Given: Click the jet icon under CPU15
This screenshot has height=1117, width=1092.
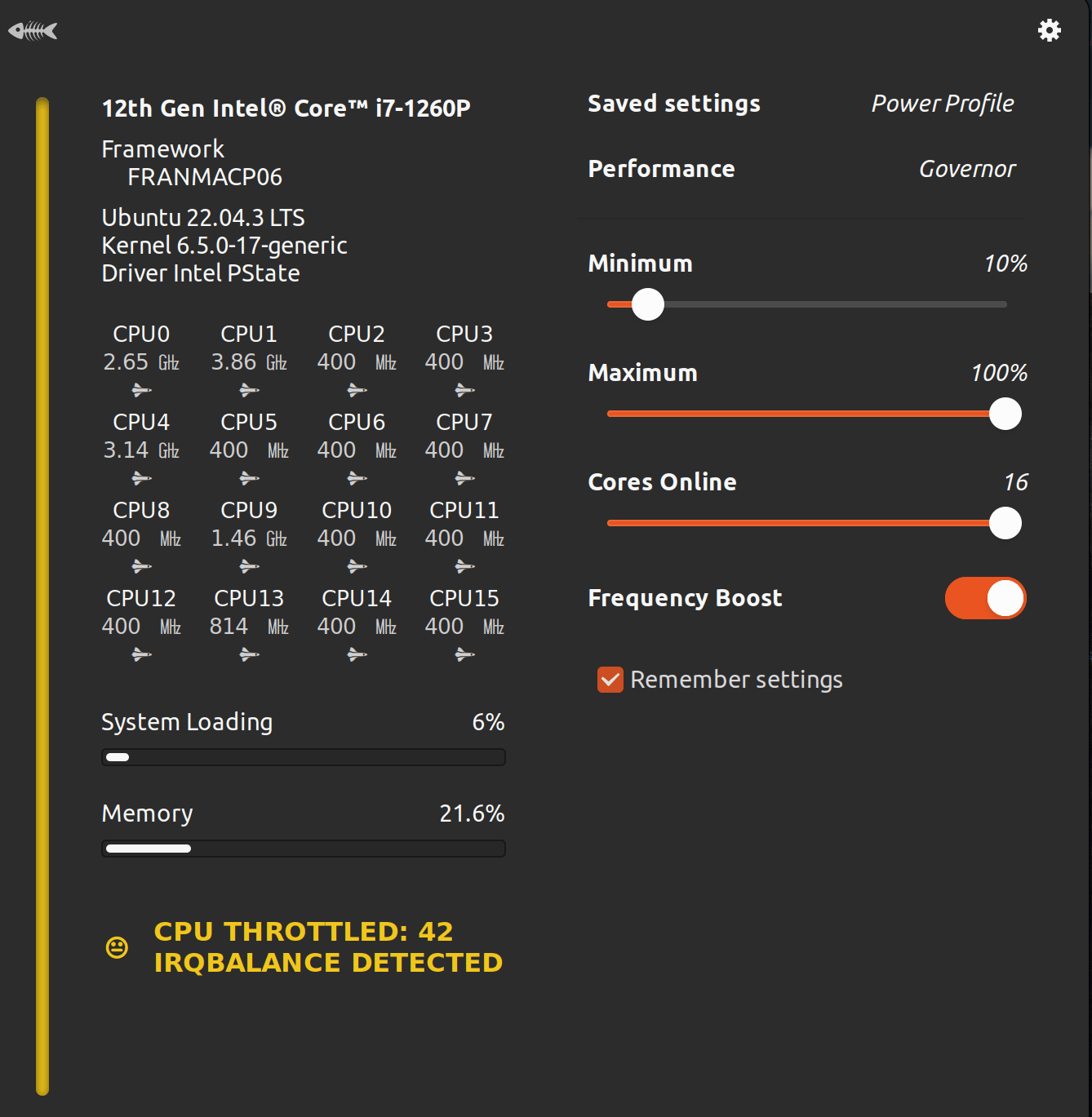Looking at the screenshot, I should pos(464,654).
